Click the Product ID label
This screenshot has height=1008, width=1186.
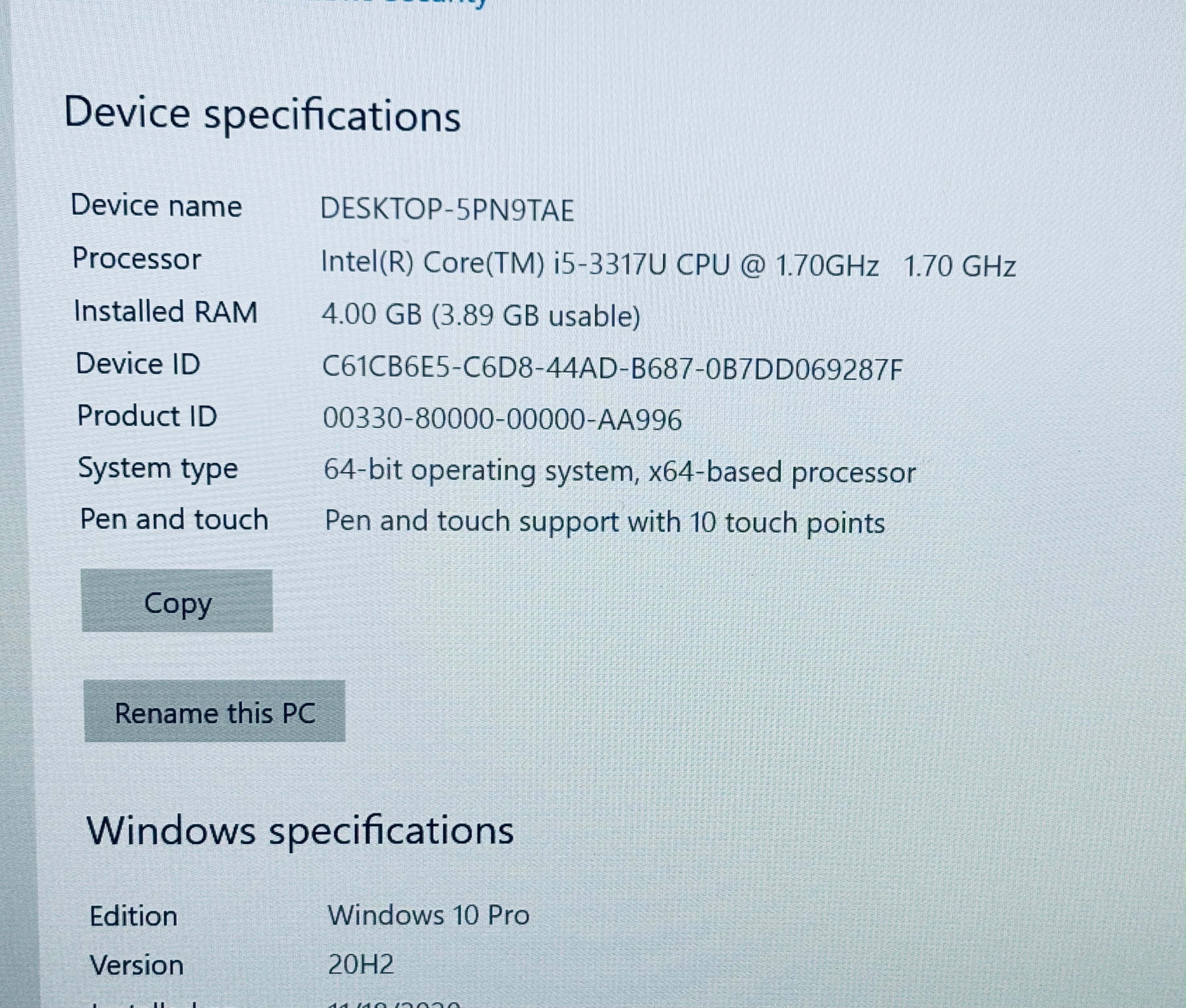coord(147,416)
